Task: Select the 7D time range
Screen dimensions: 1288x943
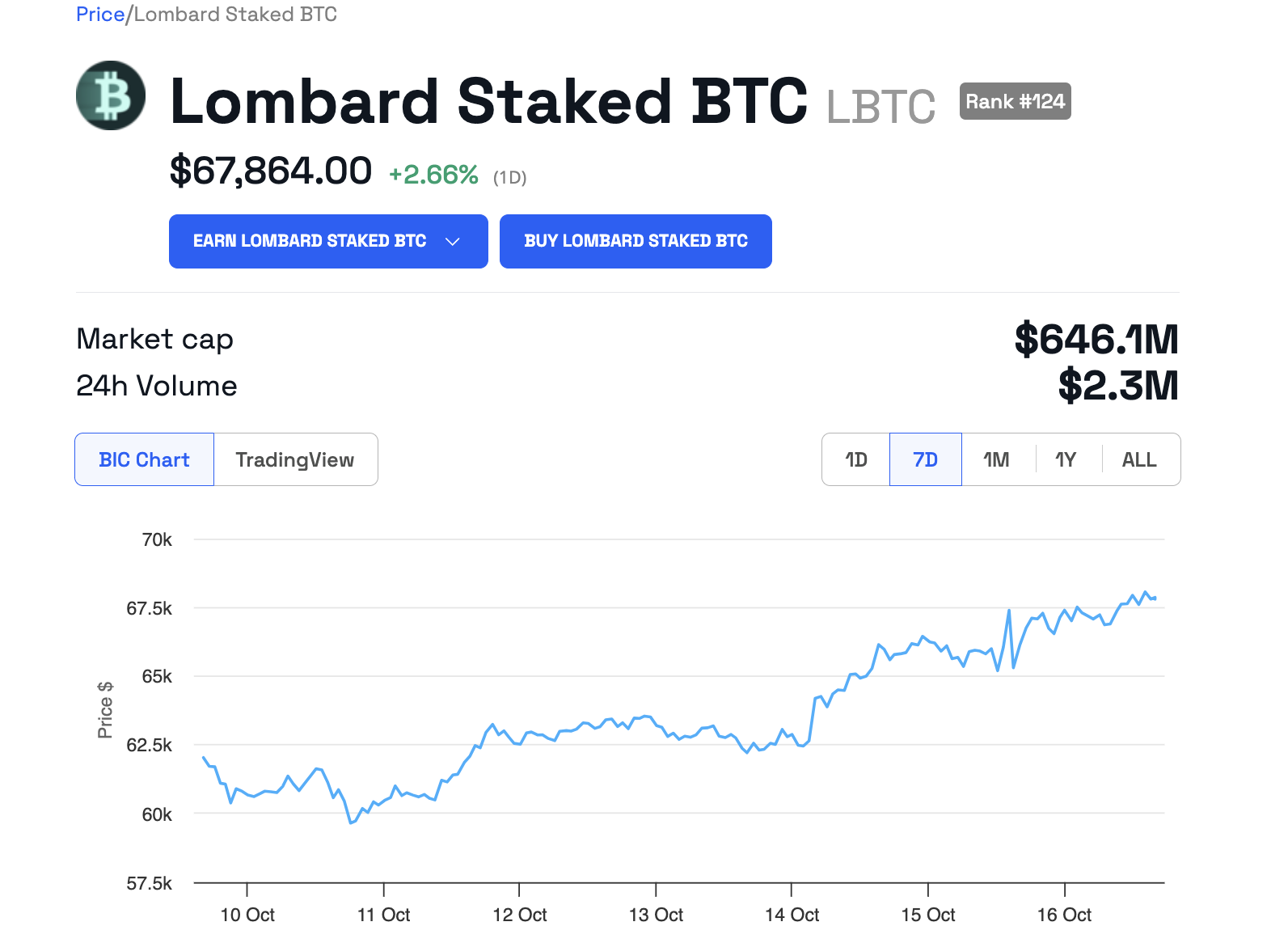Action: click(925, 459)
